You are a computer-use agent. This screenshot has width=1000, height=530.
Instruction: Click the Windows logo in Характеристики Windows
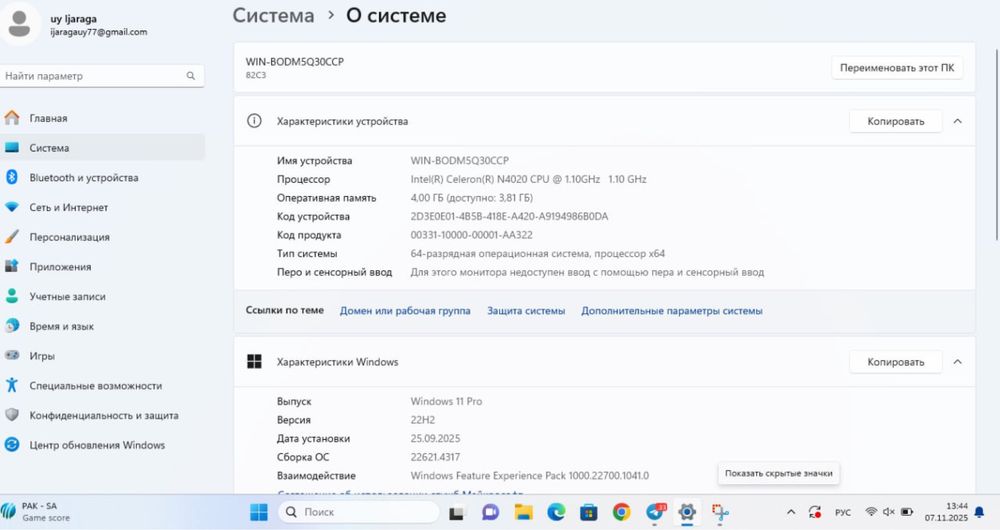tap(254, 362)
